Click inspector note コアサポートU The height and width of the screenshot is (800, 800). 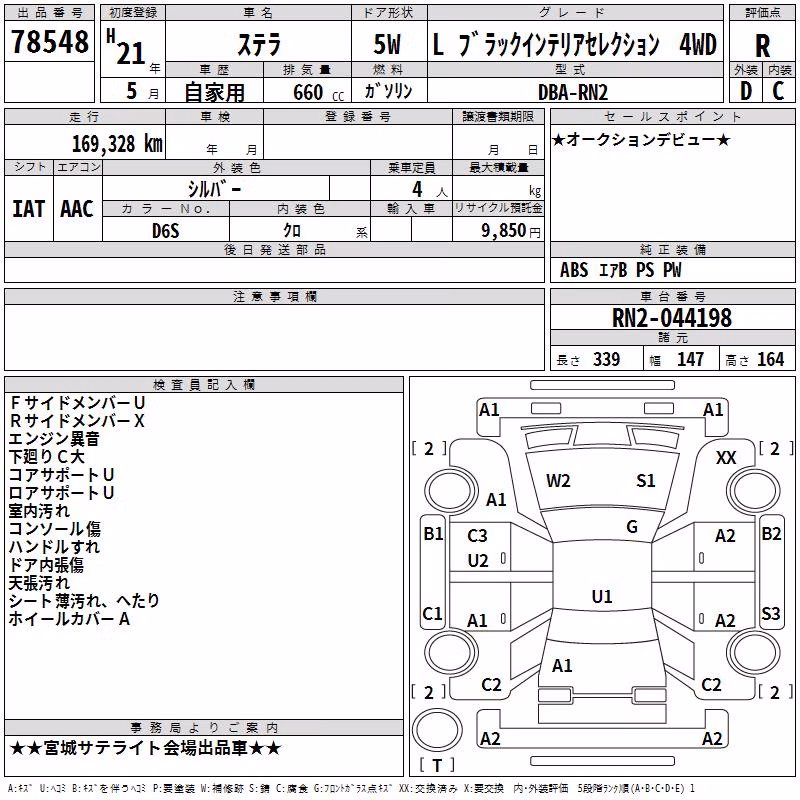coord(61,475)
